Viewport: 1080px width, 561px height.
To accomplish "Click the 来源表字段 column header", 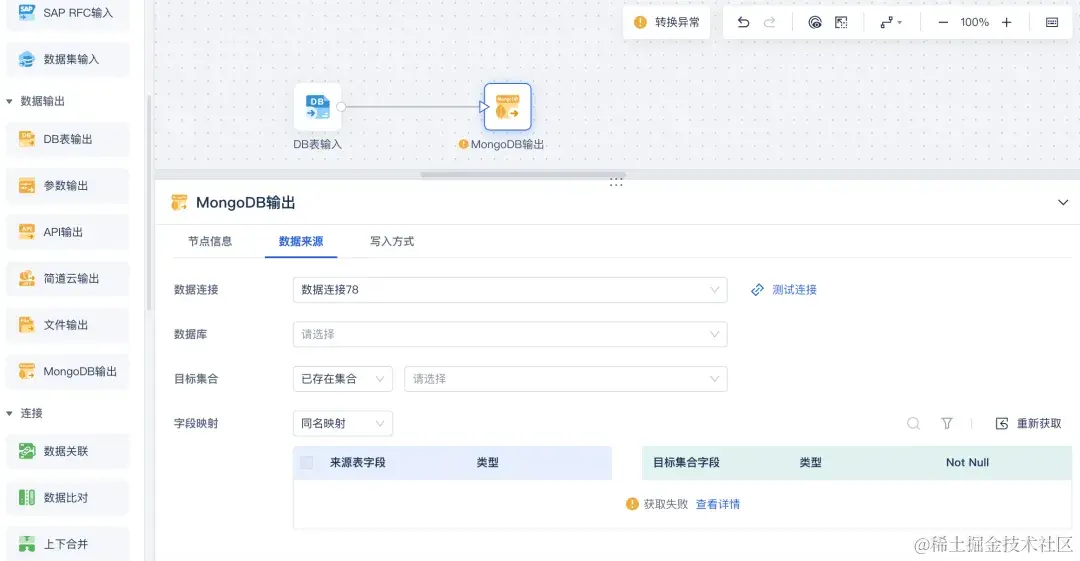I will point(357,462).
